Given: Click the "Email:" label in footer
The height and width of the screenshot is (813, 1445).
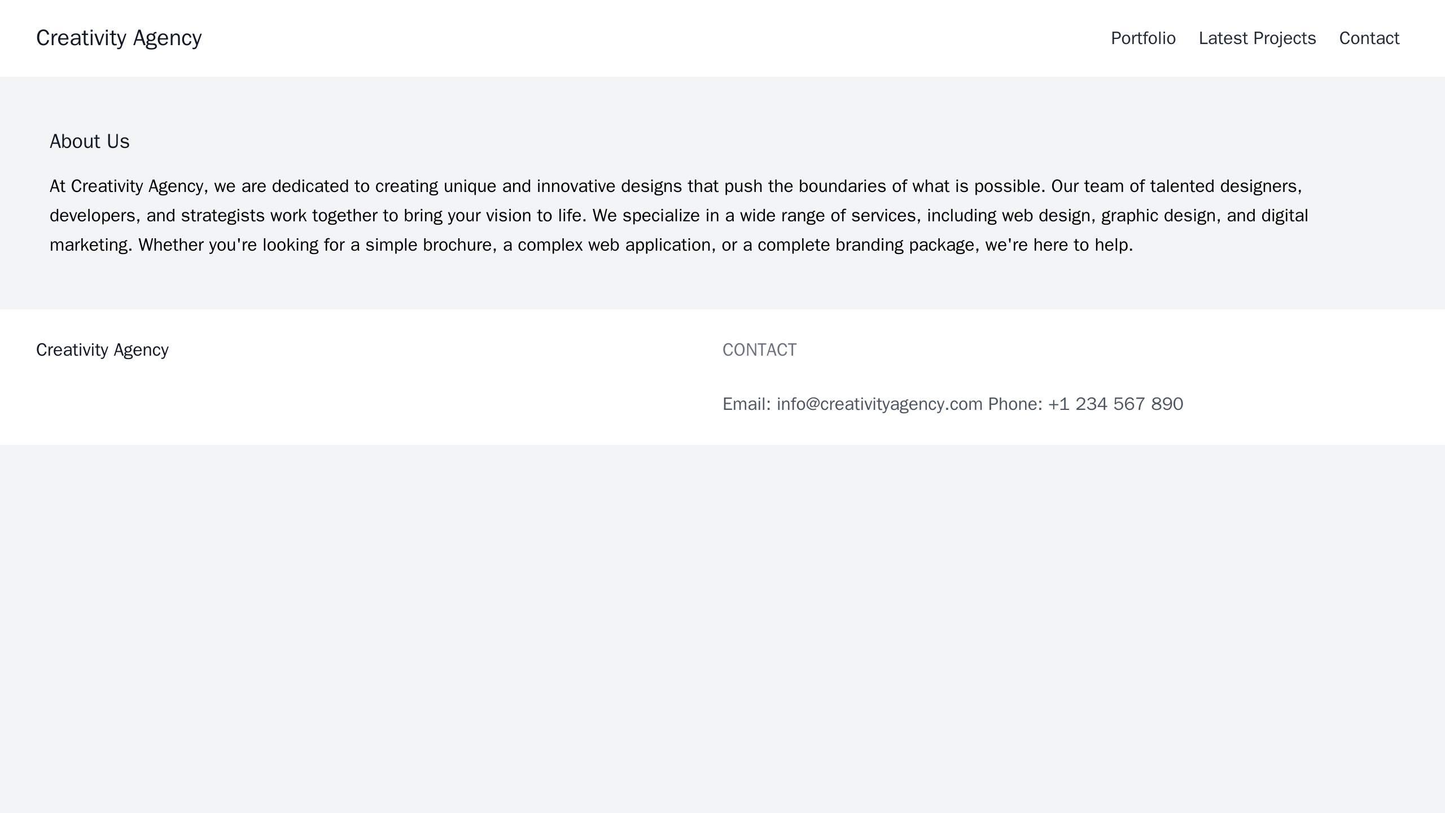Looking at the screenshot, I should tap(746, 404).
